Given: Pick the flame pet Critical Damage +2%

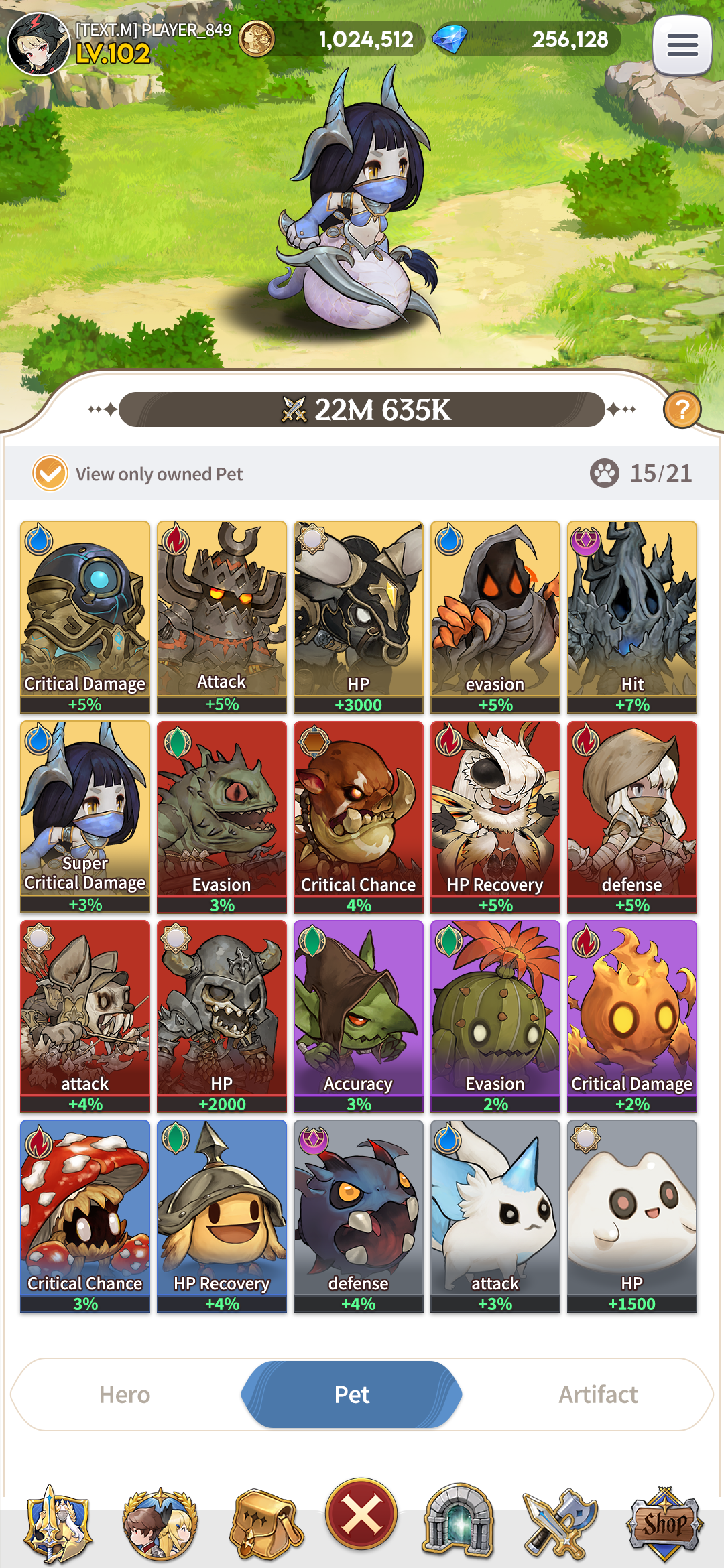Looking at the screenshot, I should point(632,1017).
